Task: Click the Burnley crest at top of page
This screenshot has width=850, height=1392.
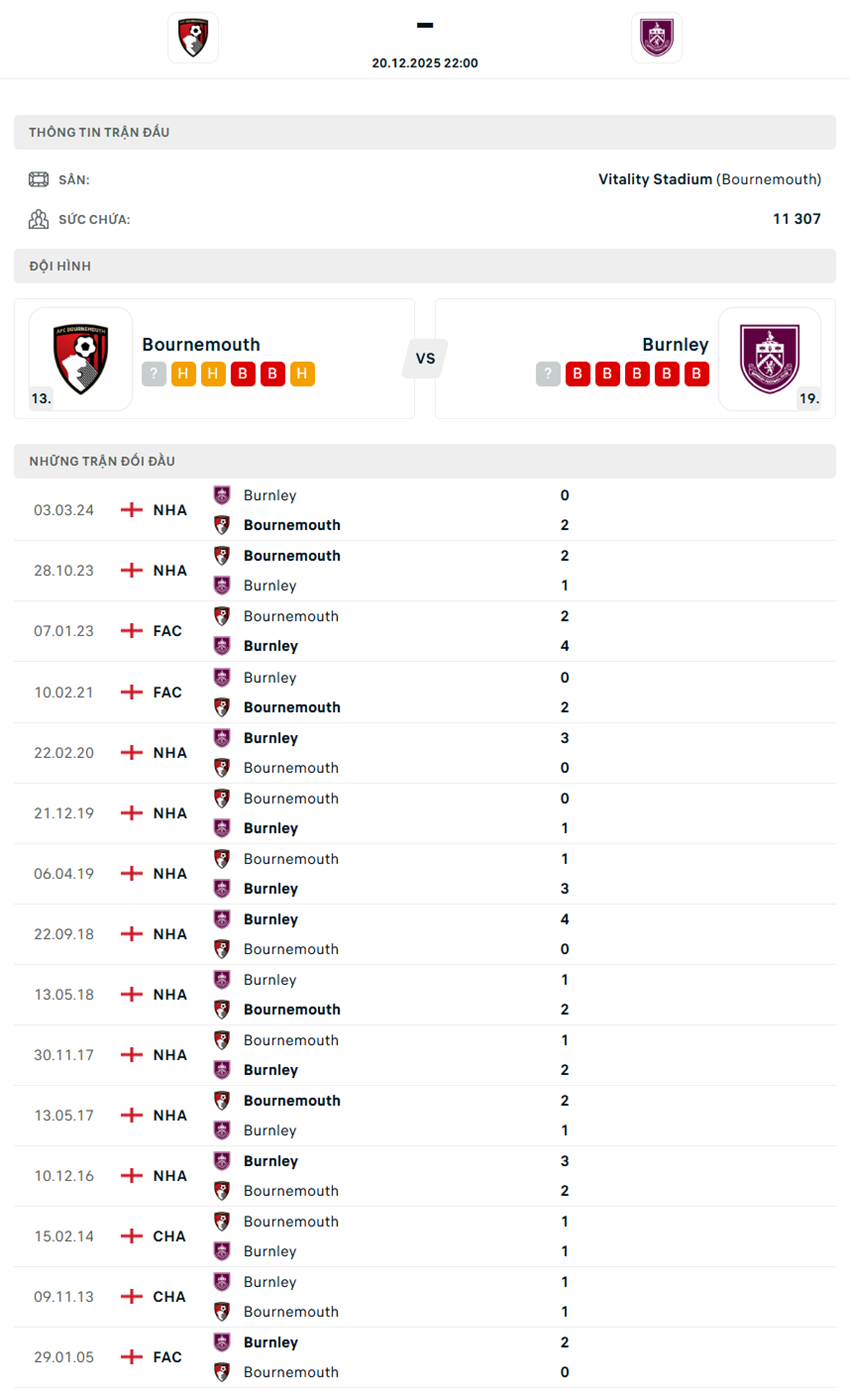Action: pyautogui.click(x=657, y=37)
